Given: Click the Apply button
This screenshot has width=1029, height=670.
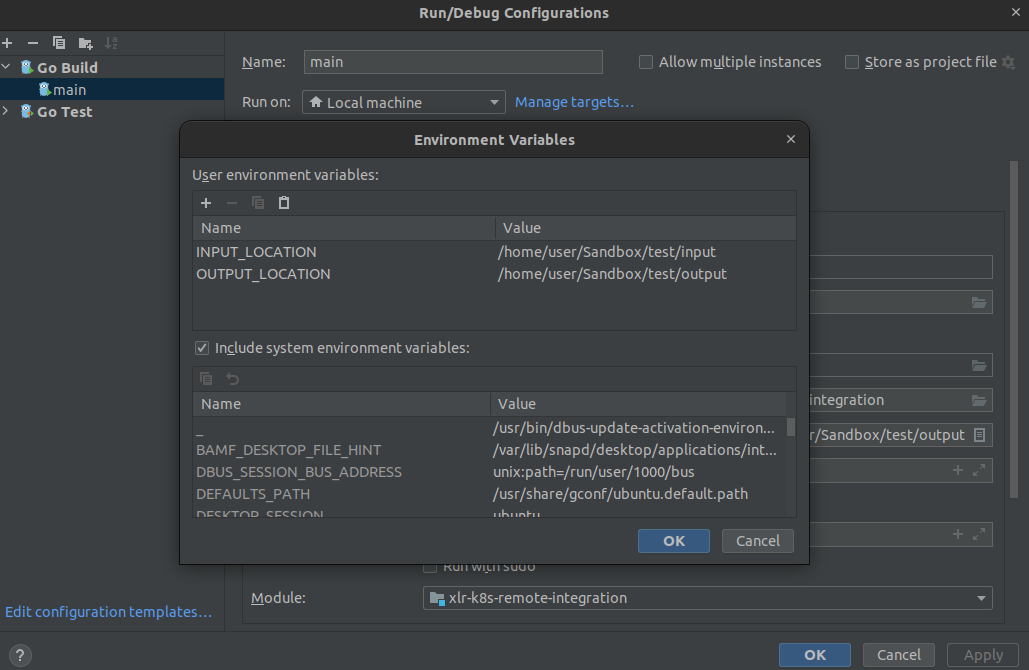Looking at the screenshot, I should pyautogui.click(x=982, y=655).
